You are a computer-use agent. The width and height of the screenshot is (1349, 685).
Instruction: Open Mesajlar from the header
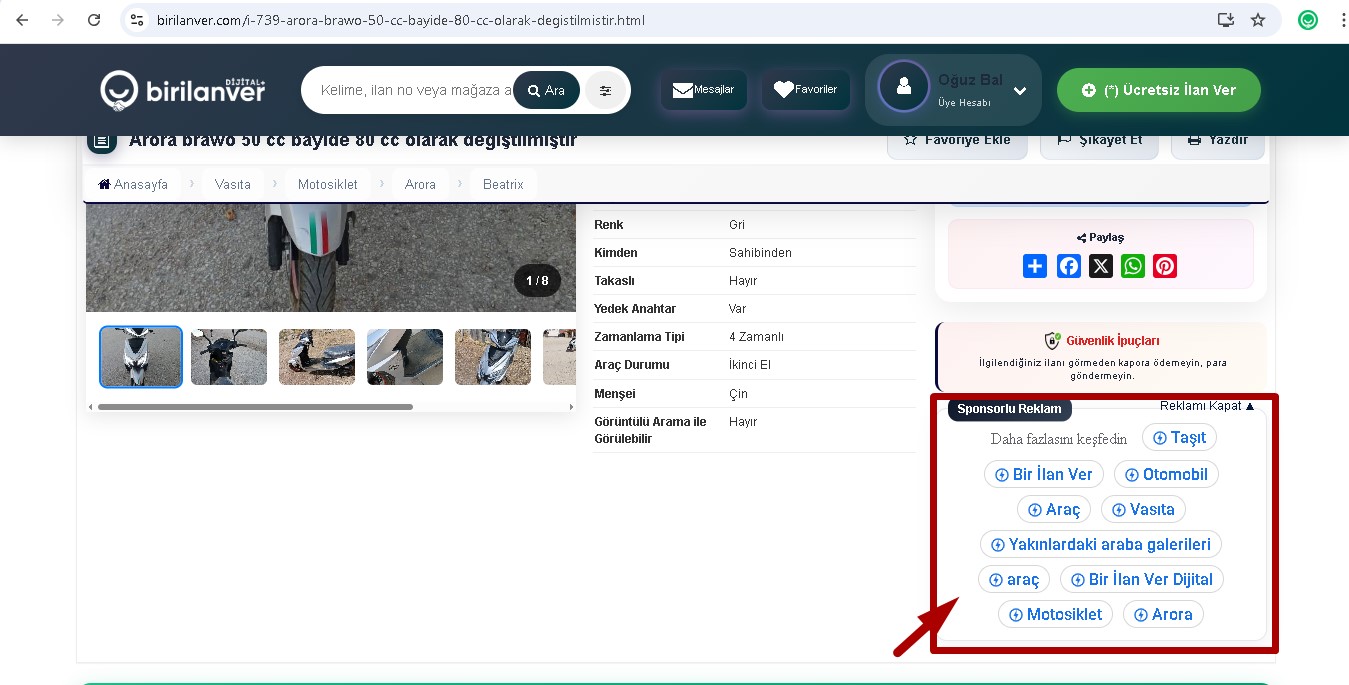[704, 90]
